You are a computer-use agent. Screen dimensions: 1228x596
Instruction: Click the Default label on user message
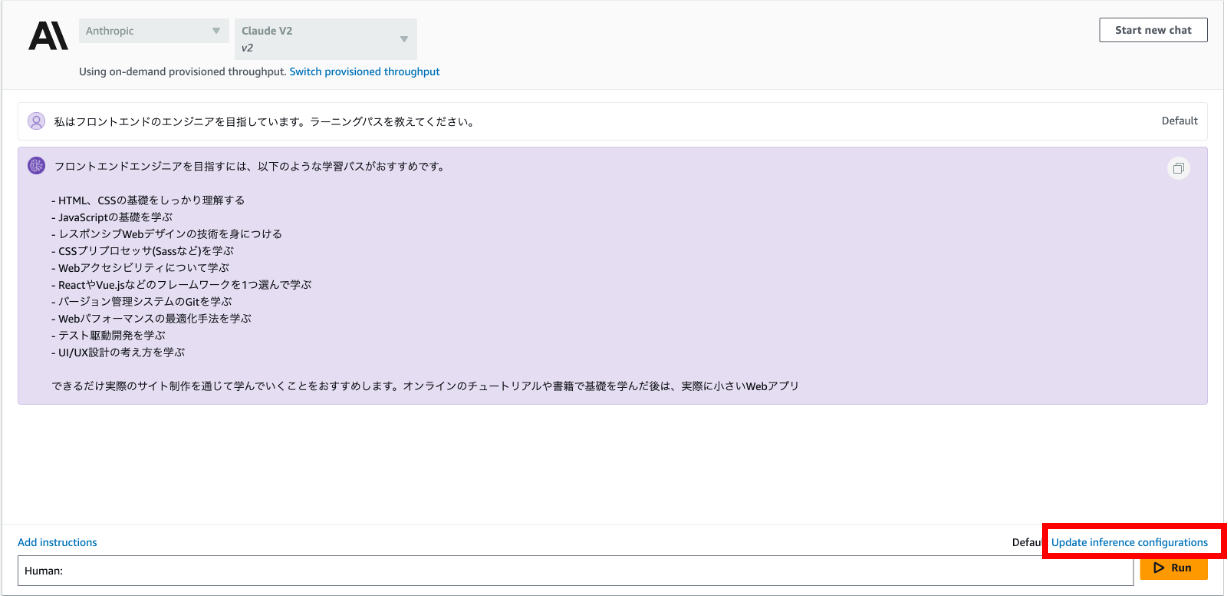[x=1179, y=121]
